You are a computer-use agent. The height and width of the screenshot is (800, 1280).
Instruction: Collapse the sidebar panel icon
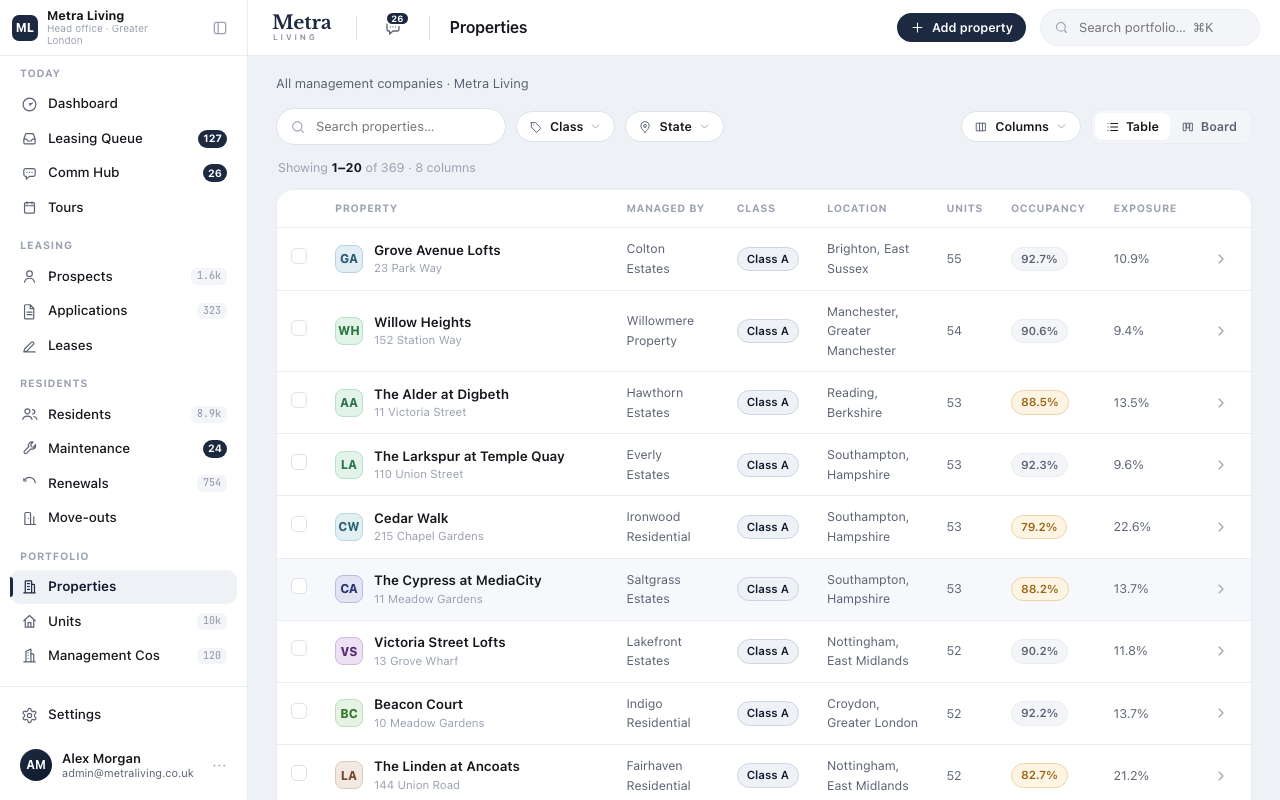[x=220, y=28]
